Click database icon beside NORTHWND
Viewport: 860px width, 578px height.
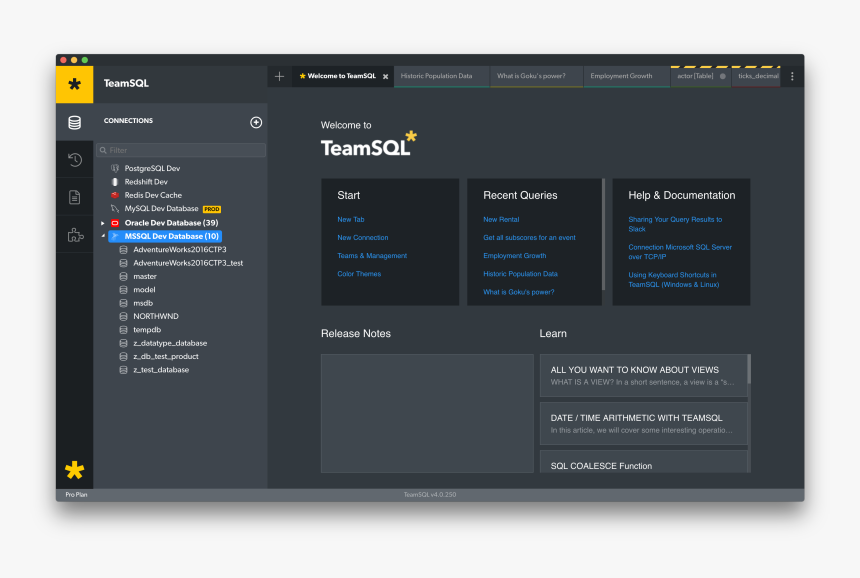[x=123, y=316]
